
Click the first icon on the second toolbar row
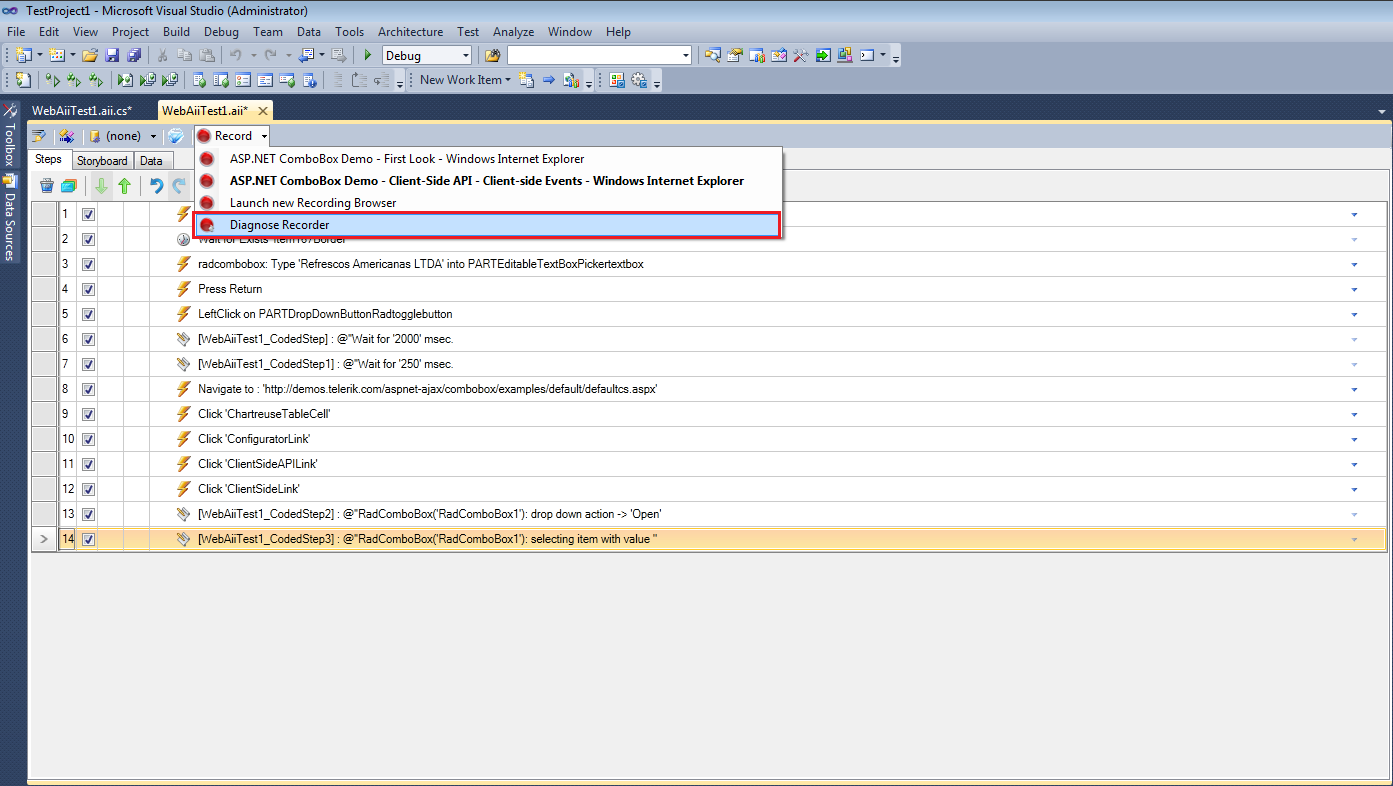tap(23, 80)
